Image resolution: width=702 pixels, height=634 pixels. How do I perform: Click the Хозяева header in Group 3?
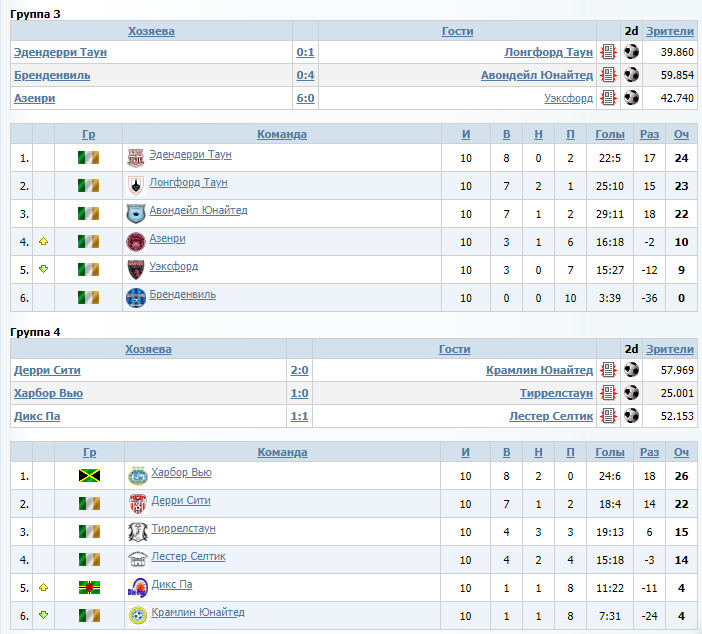[151, 31]
